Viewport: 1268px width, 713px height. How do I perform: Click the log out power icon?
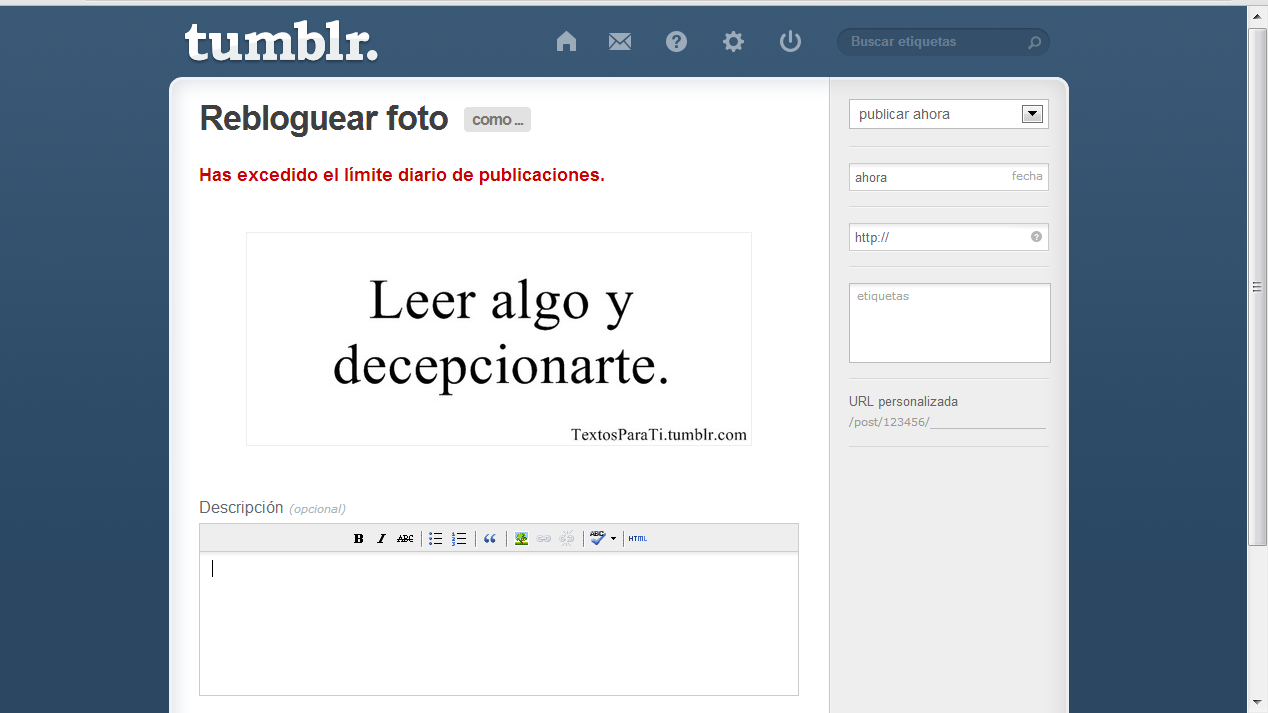791,41
